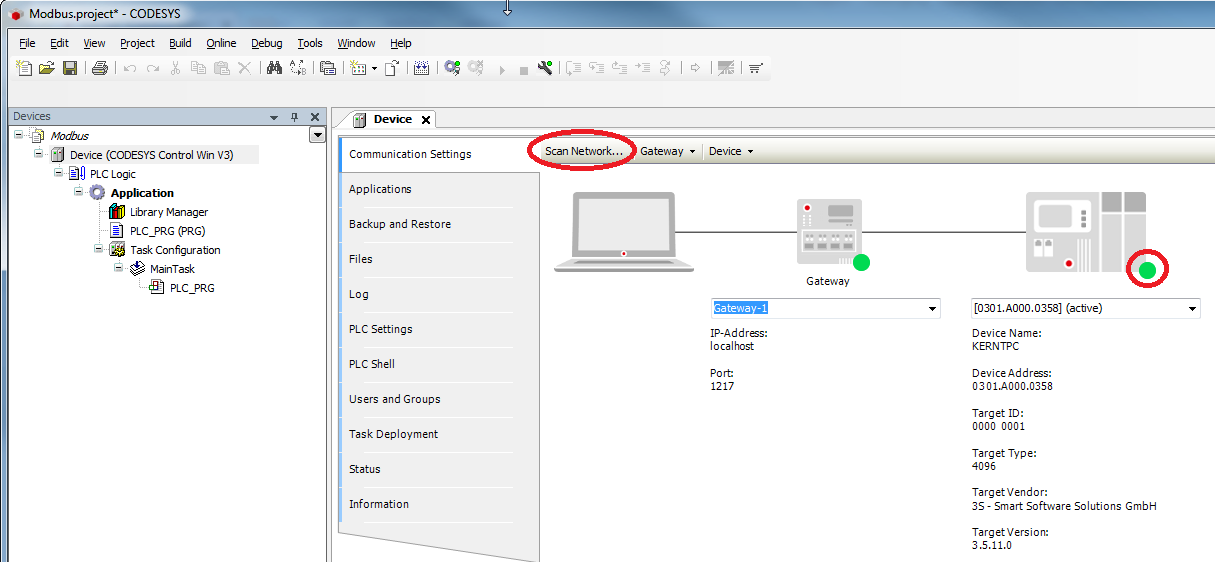Click the Scan Network button
The height and width of the screenshot is (562, 1215).
click(583, 151)
